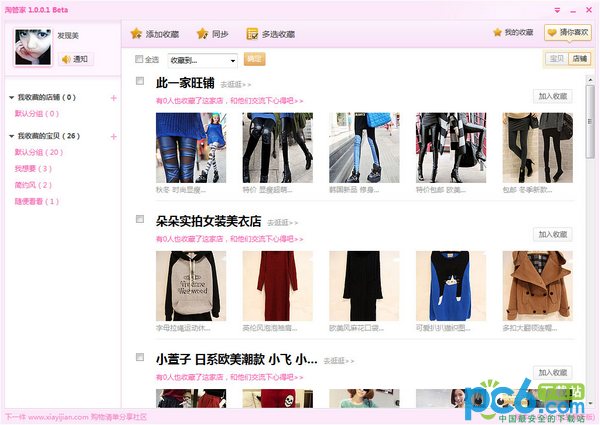The height and width of the screenshot is (425, 600).
Task: Open the title bar menu arrow icon
Action: pos(557,10)
